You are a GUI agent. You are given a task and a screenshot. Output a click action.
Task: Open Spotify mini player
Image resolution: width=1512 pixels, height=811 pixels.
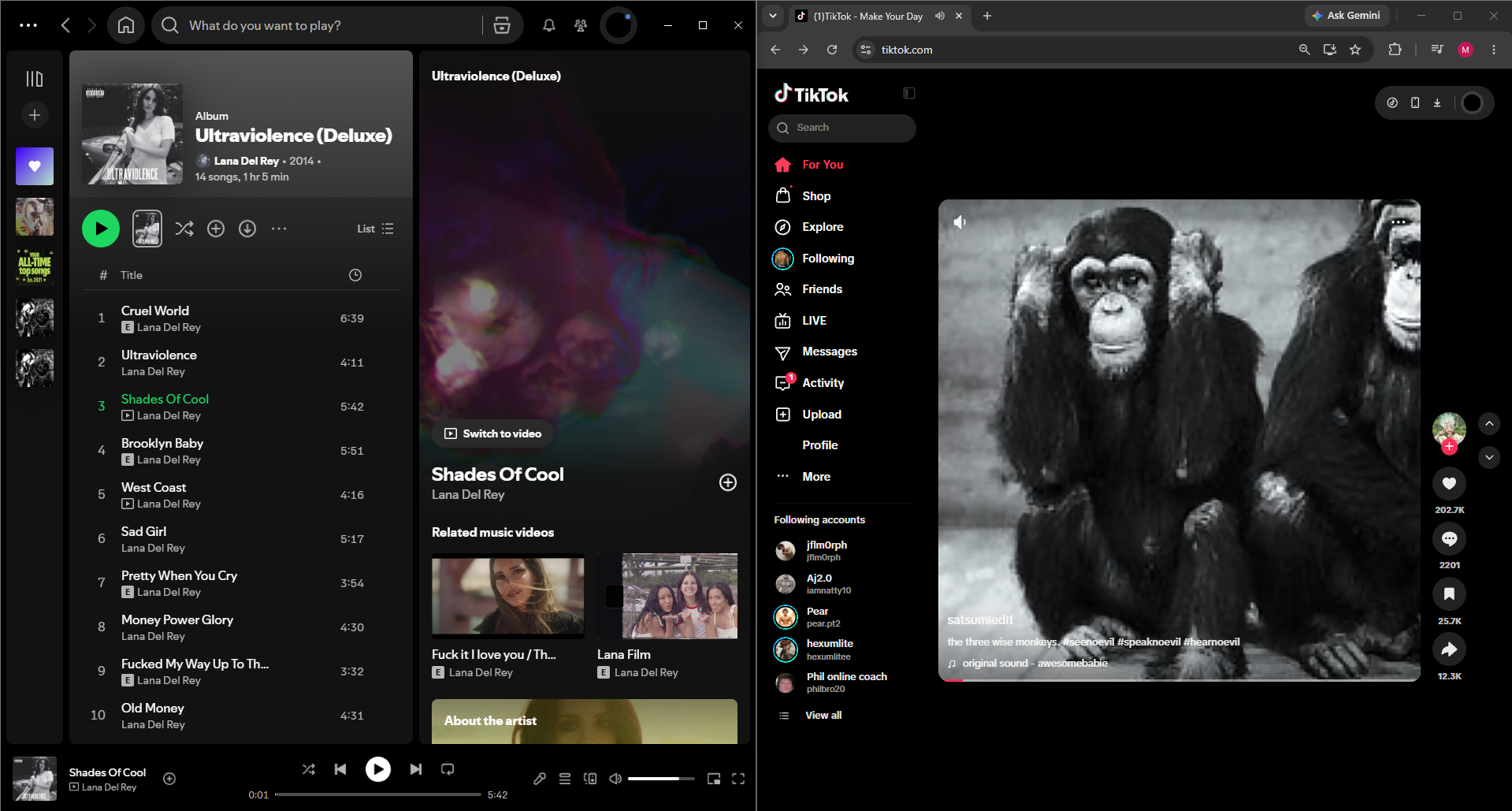pyautogui.click(x=714, y=779)
